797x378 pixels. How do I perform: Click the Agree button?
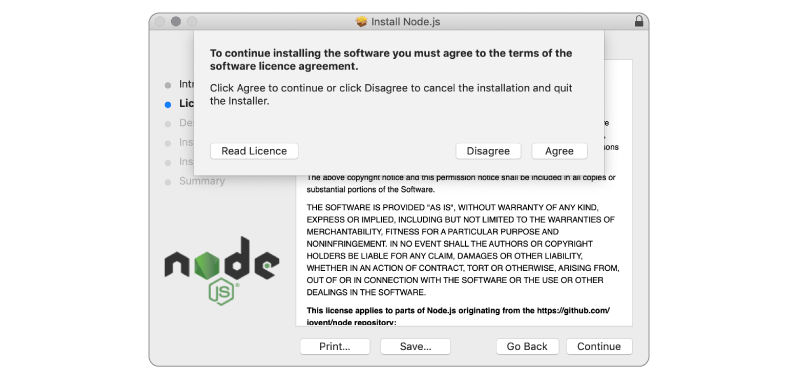559,151
